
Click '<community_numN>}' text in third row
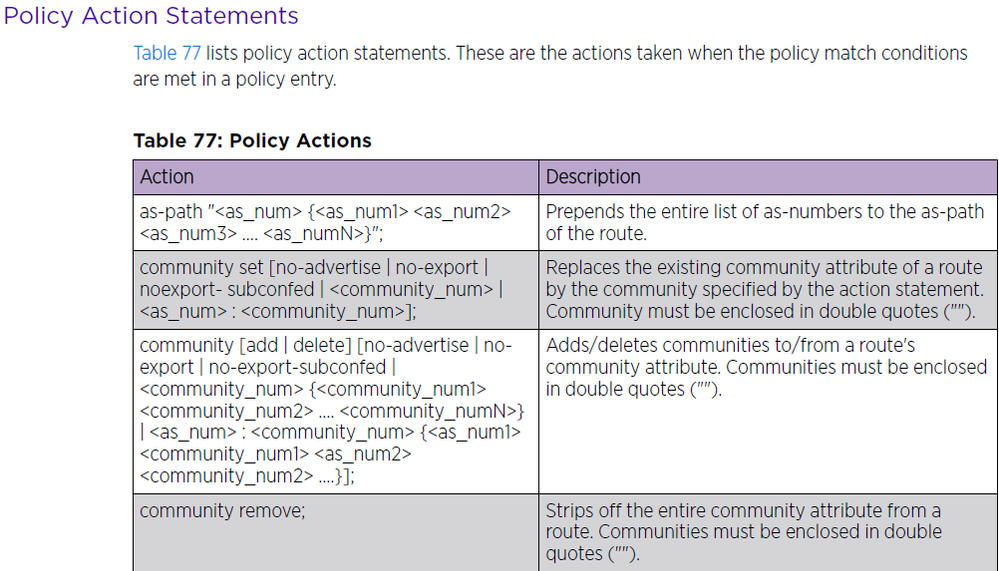[x=432, y=411]
